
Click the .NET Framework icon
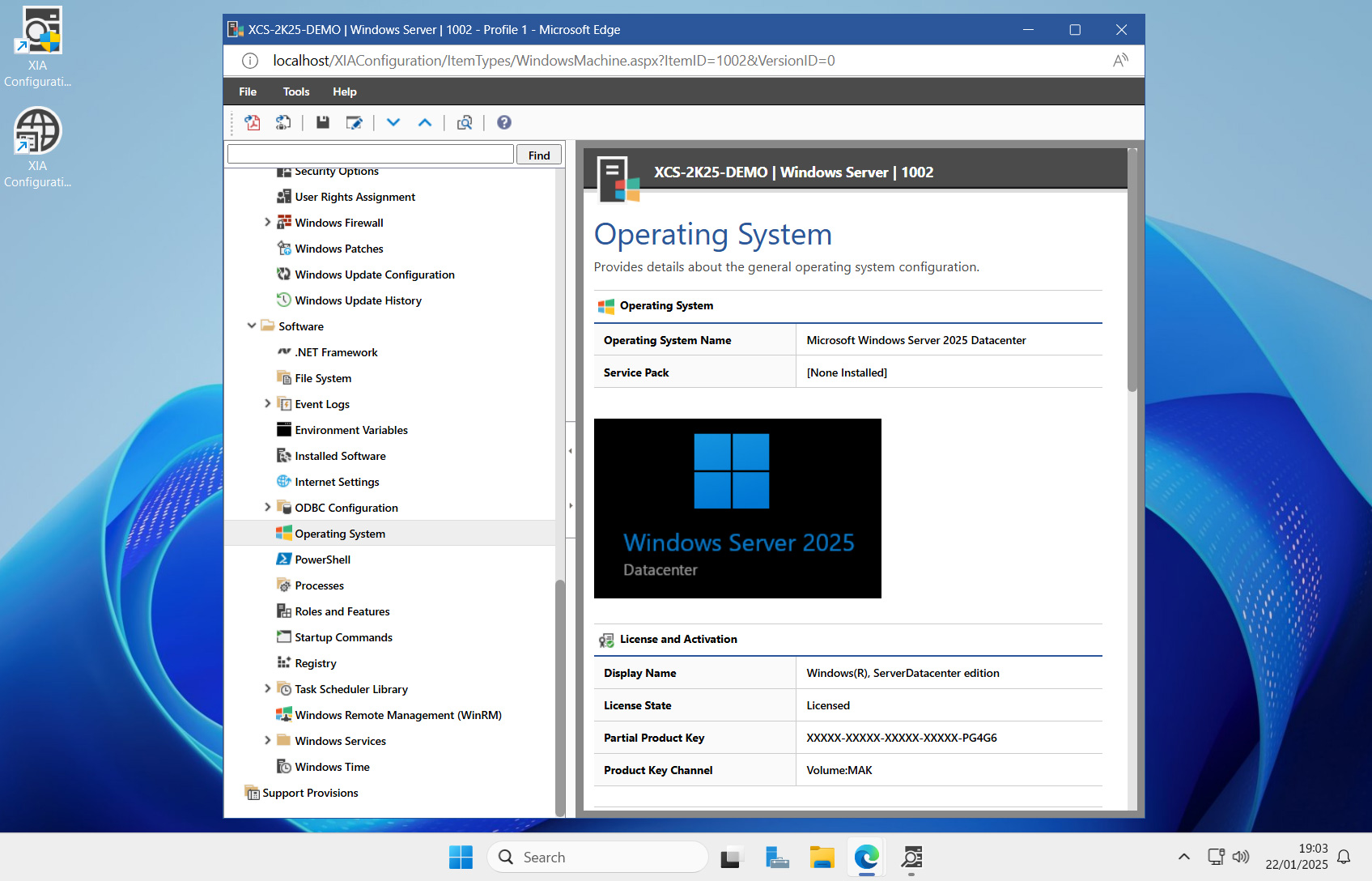tap(284, 351)
